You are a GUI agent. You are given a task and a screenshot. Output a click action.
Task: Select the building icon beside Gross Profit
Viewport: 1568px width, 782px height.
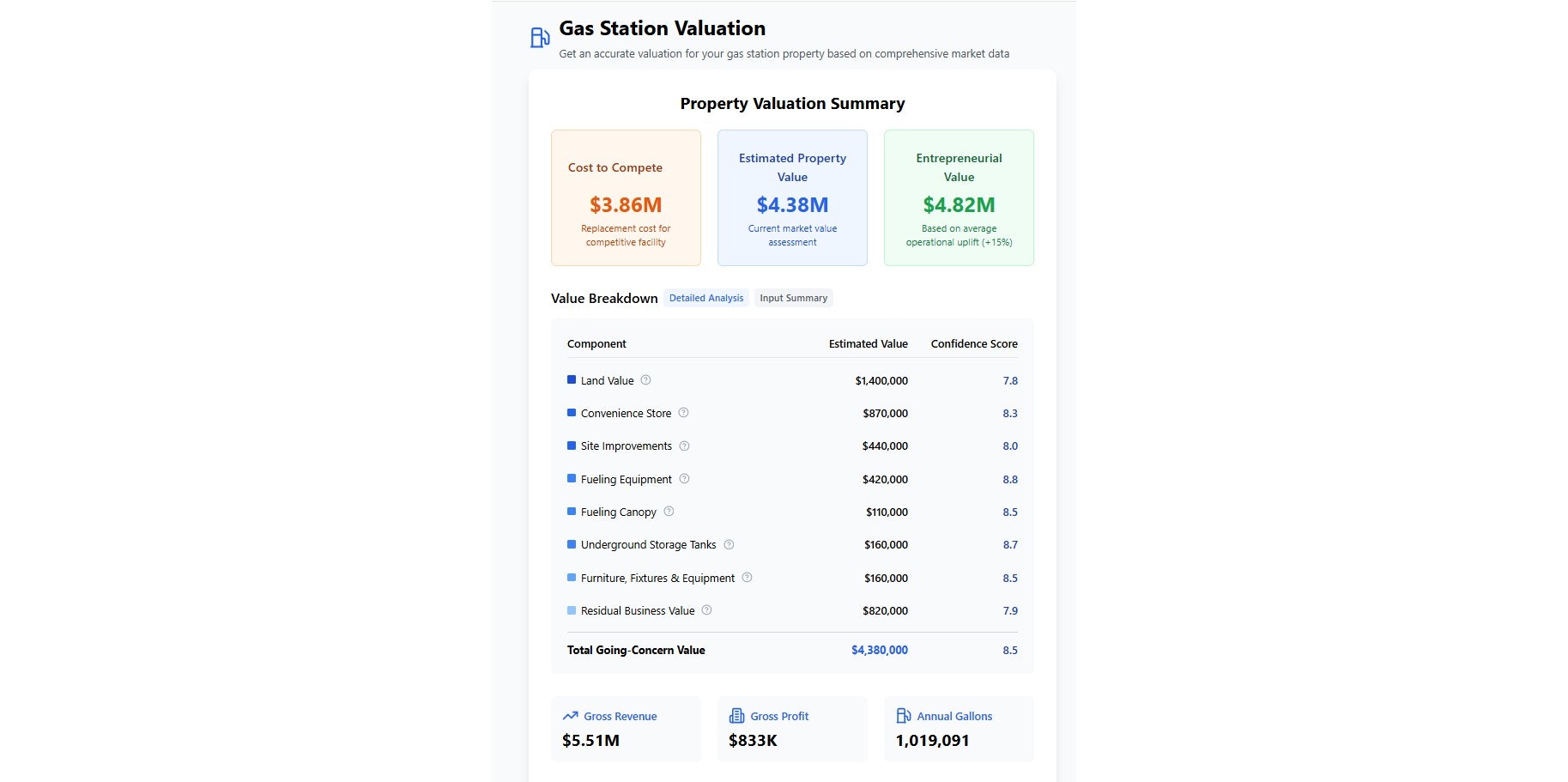click(x=736, y=715)
